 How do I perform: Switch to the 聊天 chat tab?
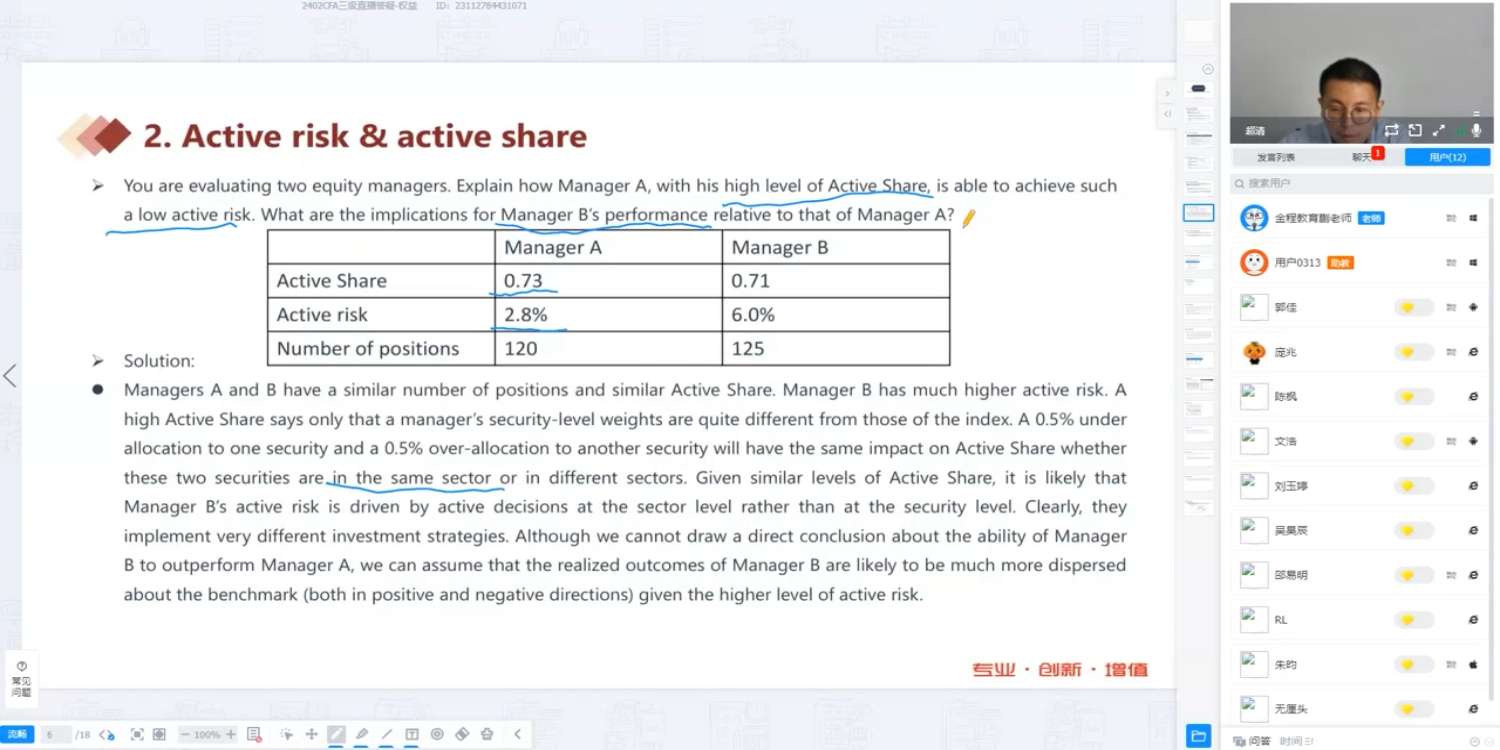(1362, 157)
